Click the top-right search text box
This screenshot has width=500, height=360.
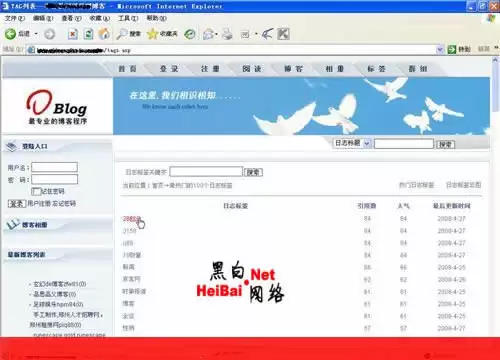[404, 144]
